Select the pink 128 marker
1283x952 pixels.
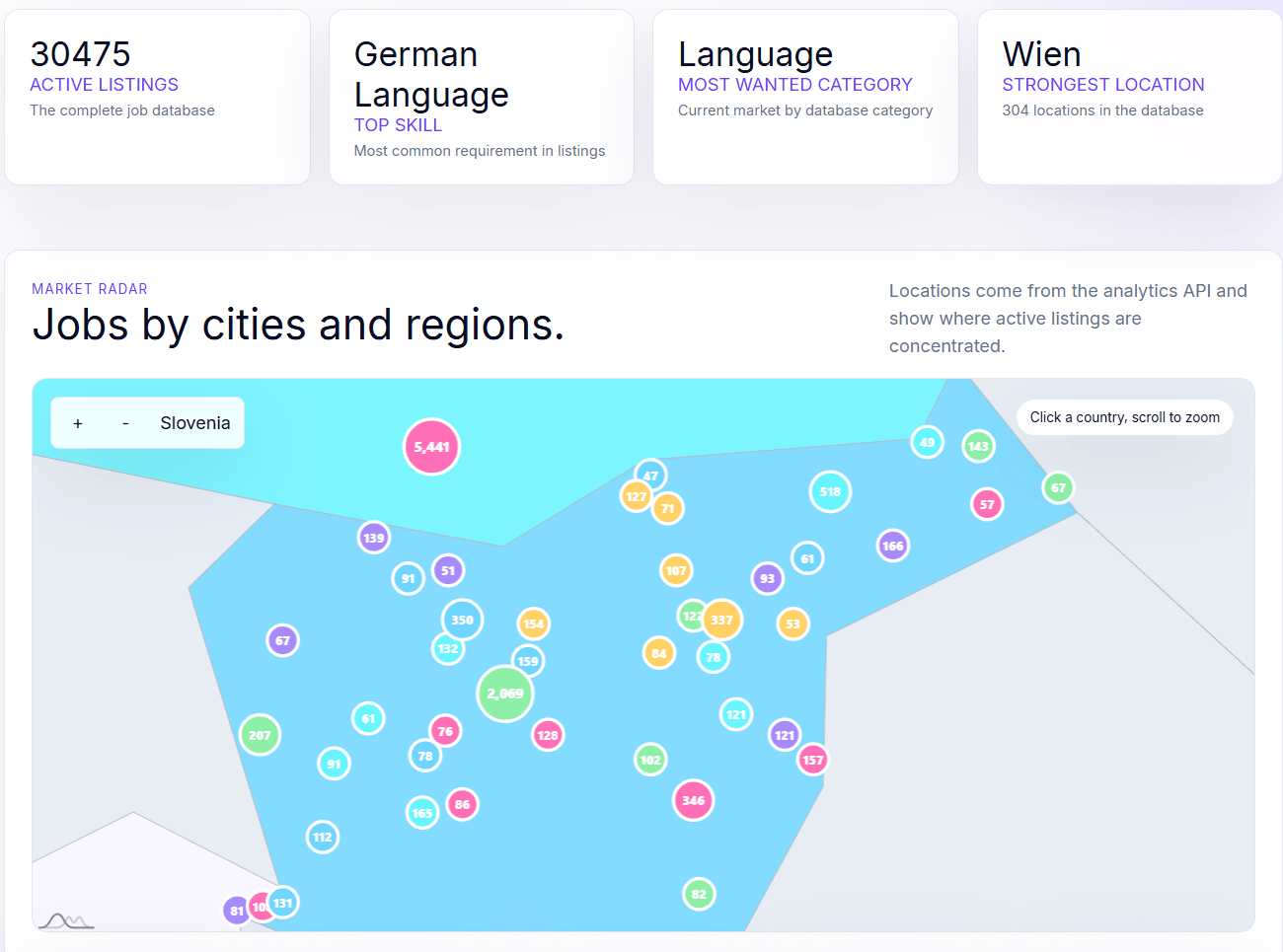tap(548, 735)
